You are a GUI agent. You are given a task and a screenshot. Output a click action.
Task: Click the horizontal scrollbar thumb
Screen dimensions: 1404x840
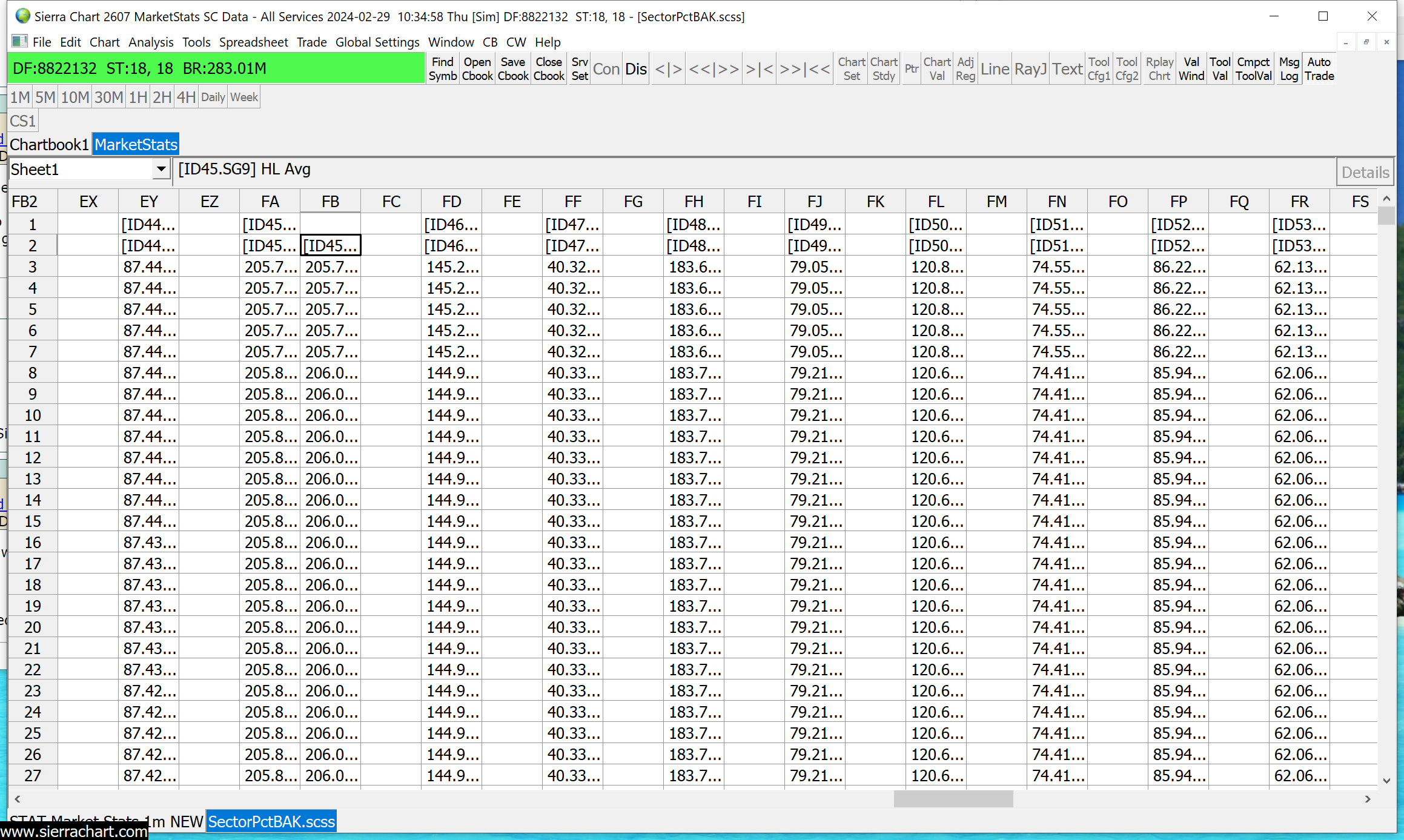tap(953, 799)
